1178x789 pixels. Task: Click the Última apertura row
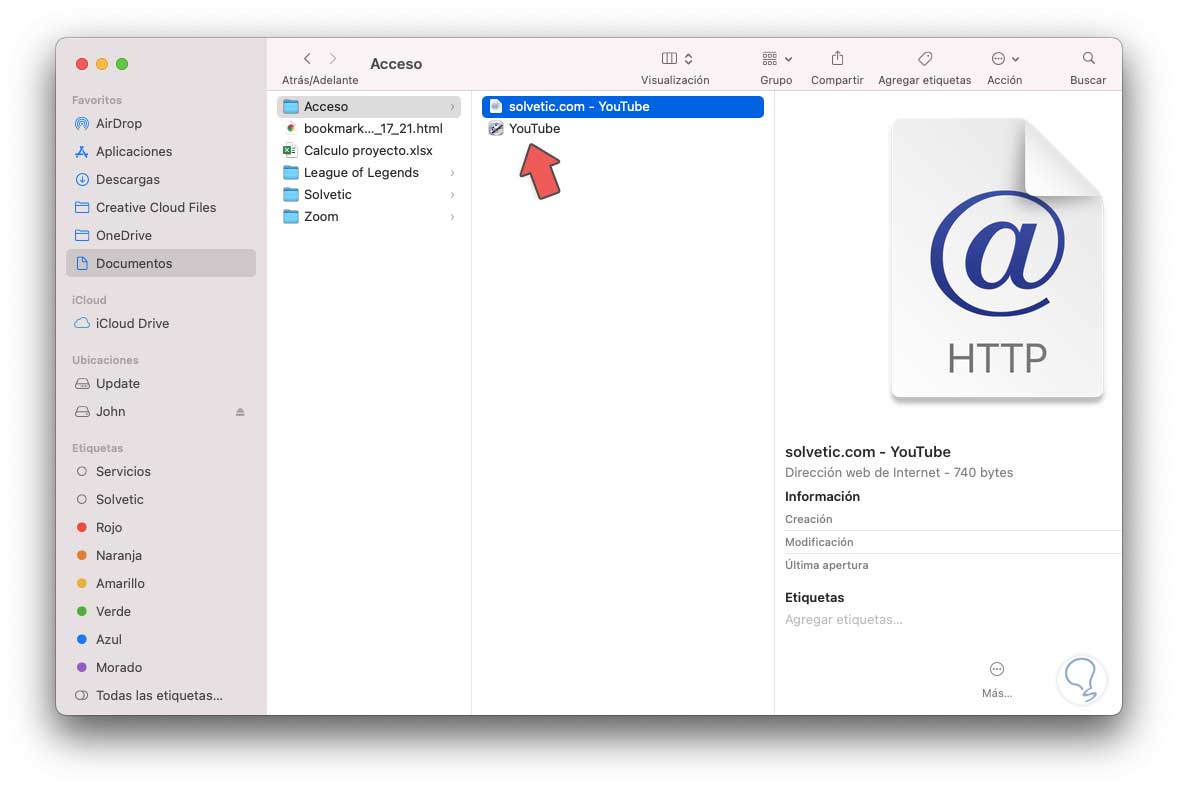click(953, 565)
